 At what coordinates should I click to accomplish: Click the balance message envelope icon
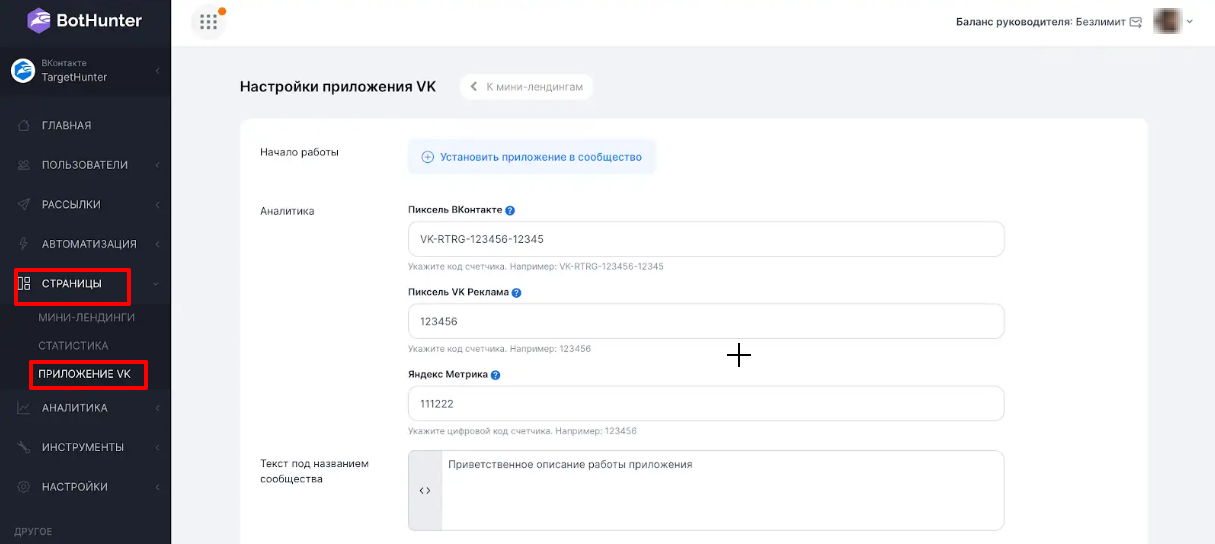pos(1135,22)
